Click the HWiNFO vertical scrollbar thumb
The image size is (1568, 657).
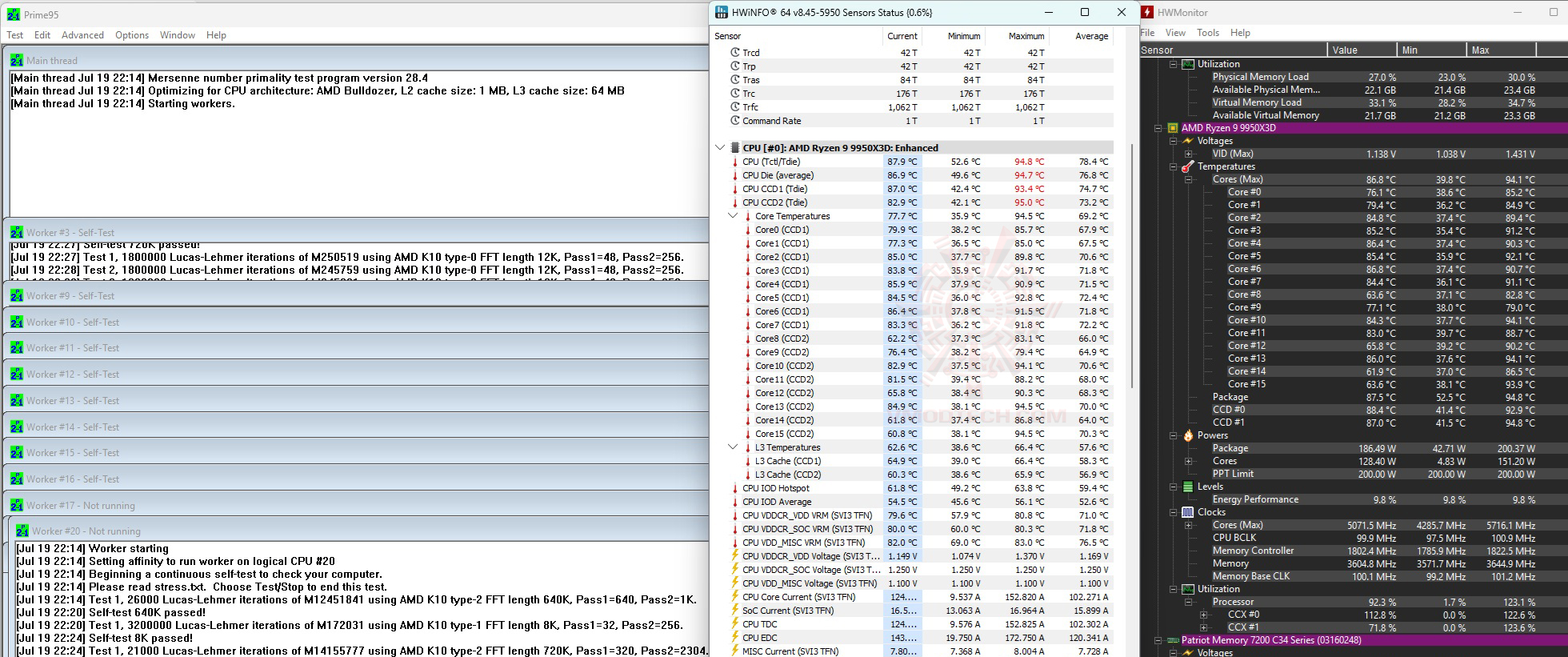tap(1133, 266)
